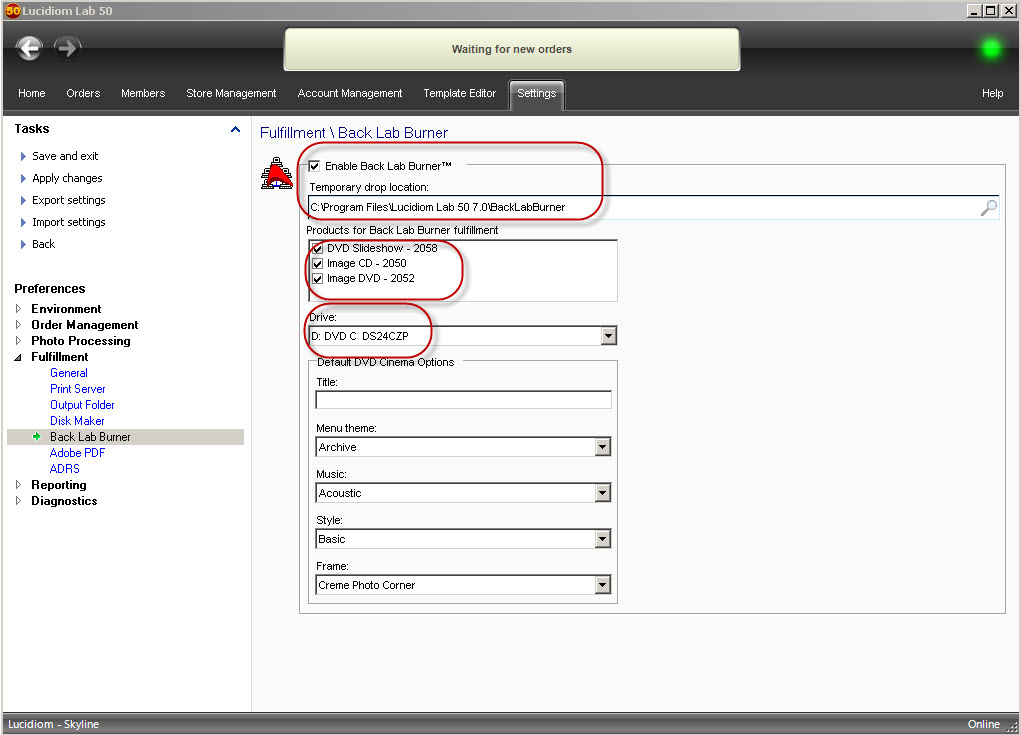Click the Online status text
The image size is (1021, 735).
click(x=983, y=724)
